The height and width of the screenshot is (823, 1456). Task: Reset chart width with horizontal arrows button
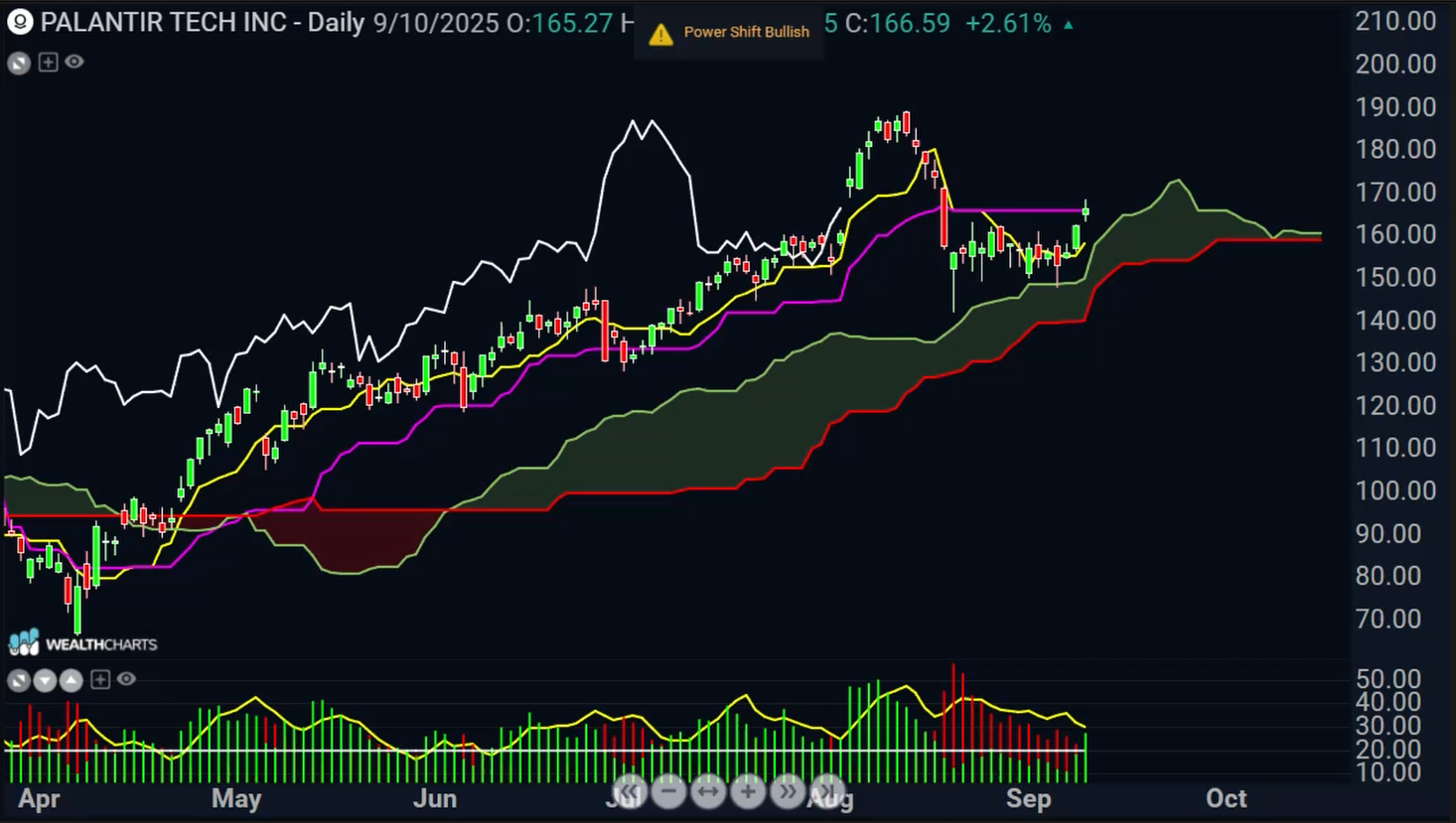coord(708,791)
